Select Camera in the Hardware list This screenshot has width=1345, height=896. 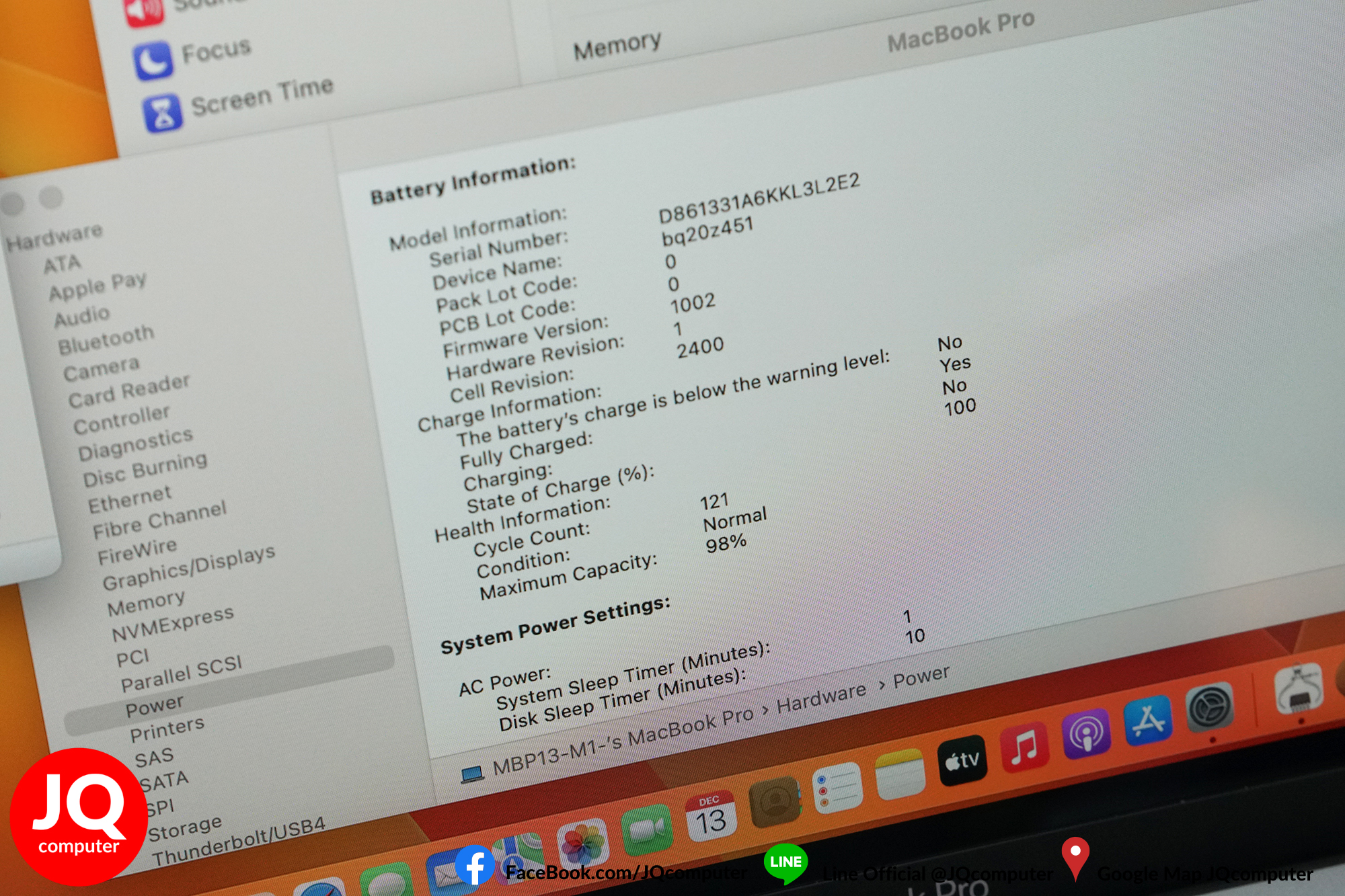point(102,369)
